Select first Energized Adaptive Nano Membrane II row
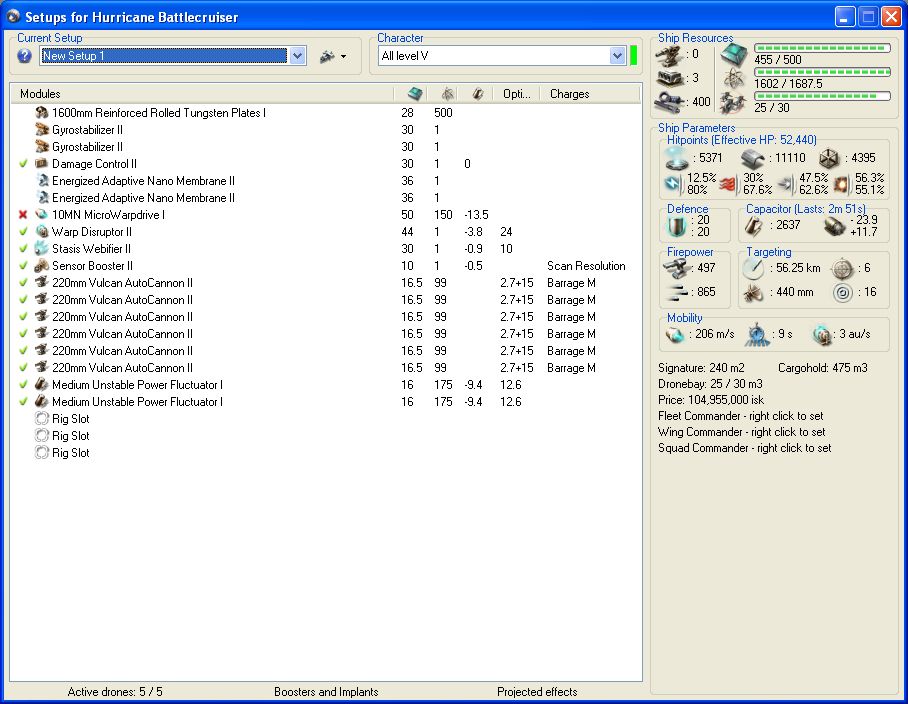The image size is (908, 704). tap(326, 181)
